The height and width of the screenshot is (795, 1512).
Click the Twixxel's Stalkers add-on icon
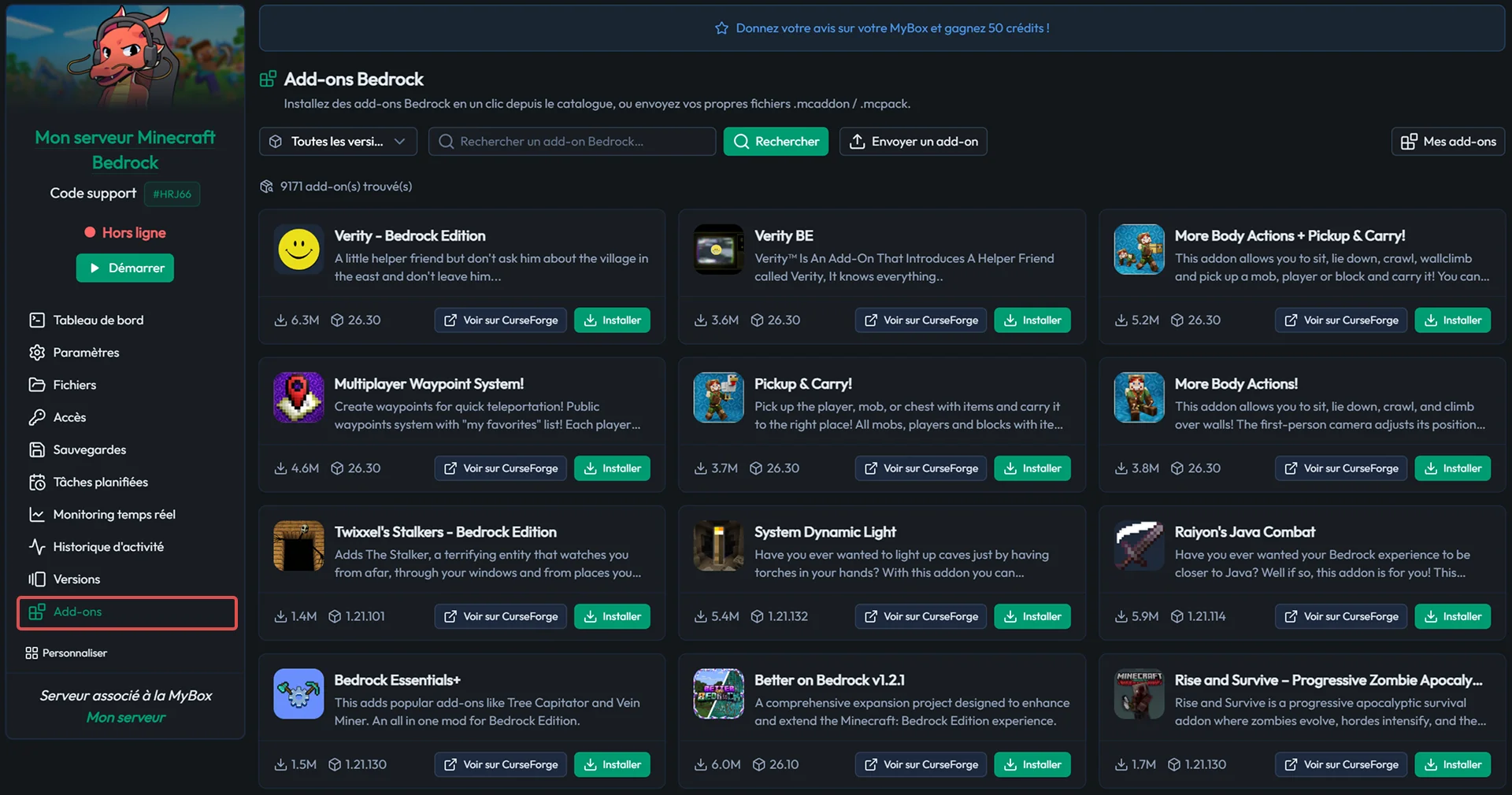pyautogui.click(x=298, y=545)
